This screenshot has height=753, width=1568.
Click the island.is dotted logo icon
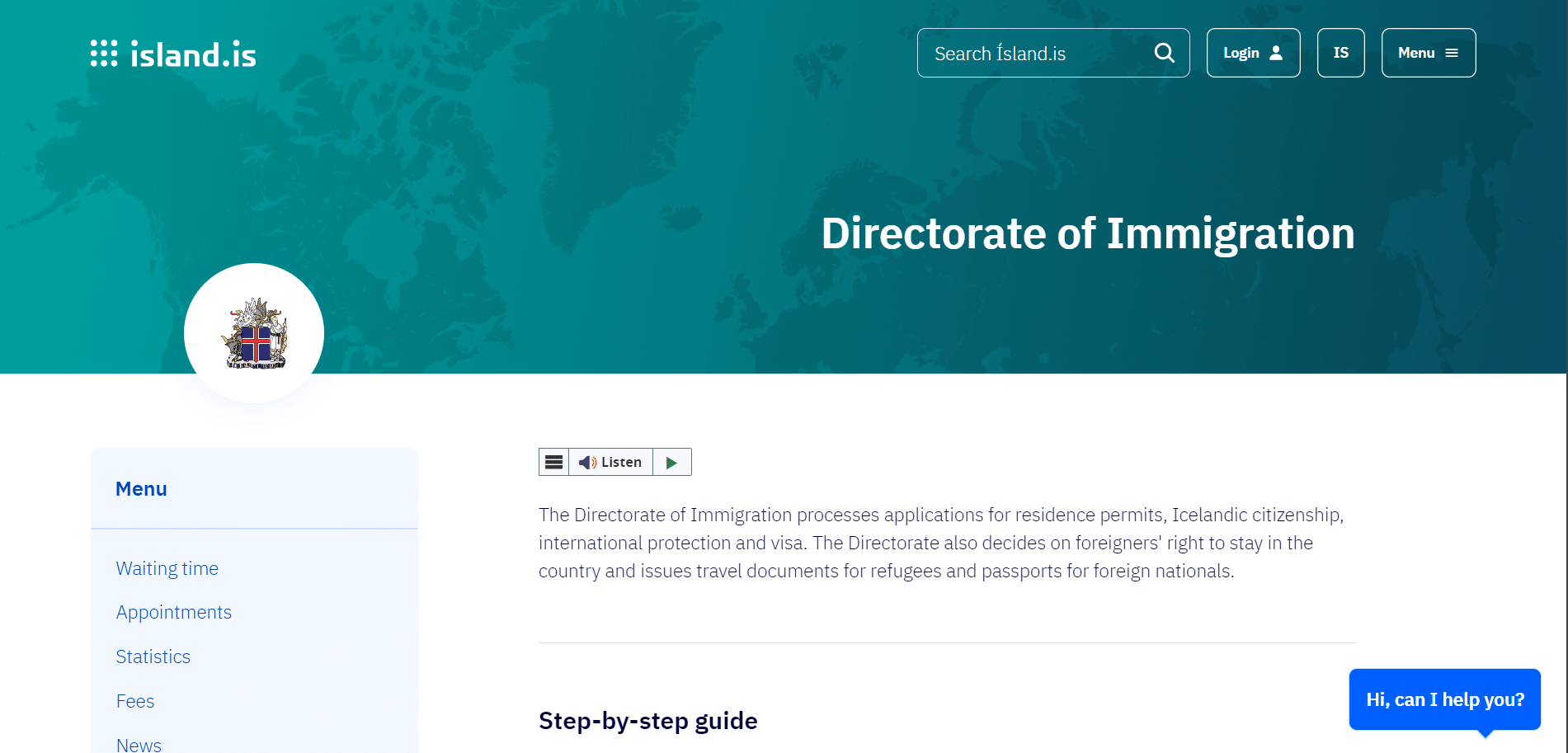tap(104, 53)
